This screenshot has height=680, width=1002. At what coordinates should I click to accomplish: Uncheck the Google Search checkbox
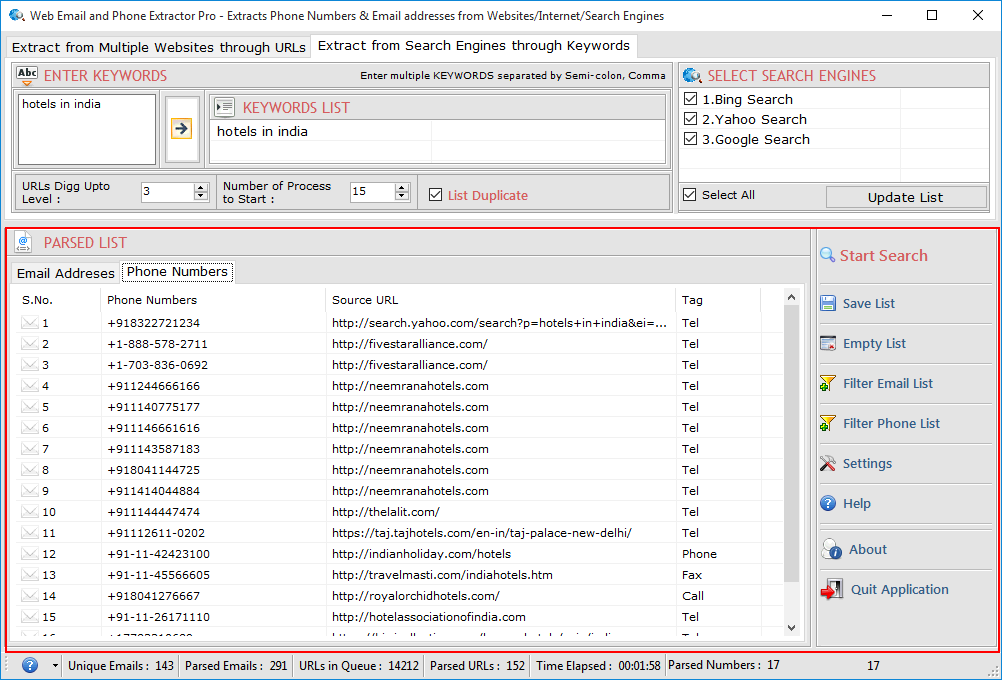coord(690,139)
